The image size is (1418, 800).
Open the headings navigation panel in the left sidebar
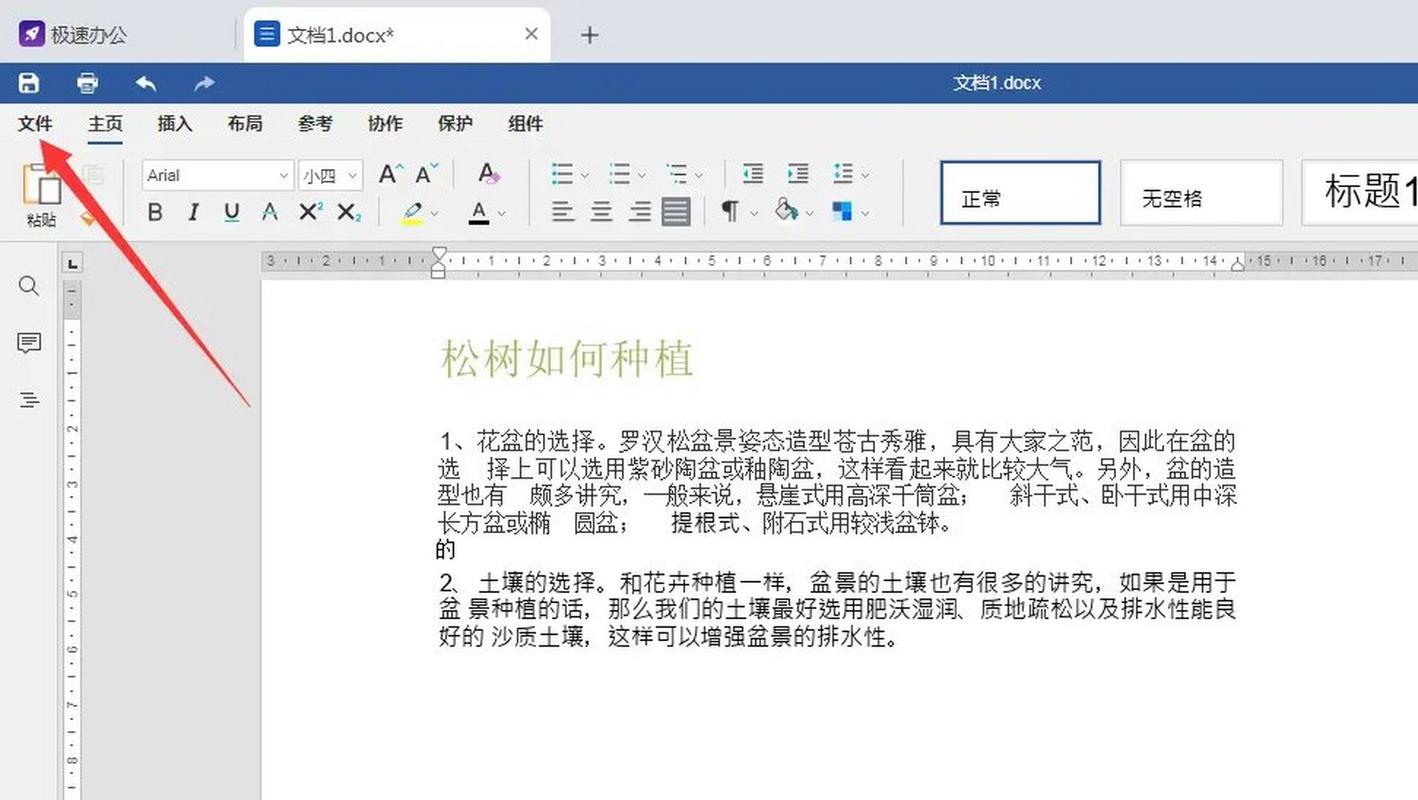click(x=29, y=400)
